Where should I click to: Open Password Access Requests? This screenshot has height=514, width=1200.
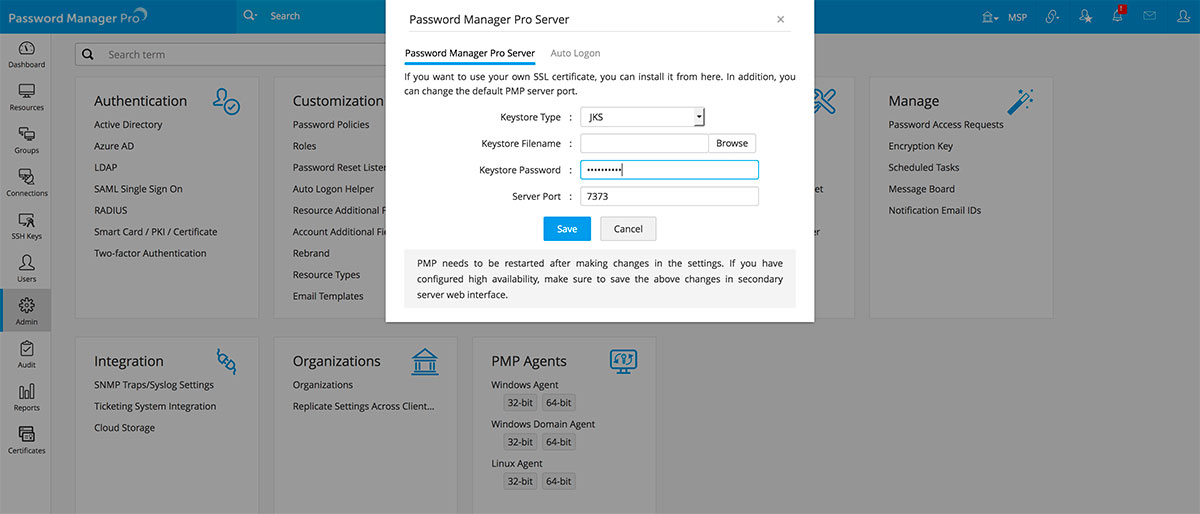(946, 125)
